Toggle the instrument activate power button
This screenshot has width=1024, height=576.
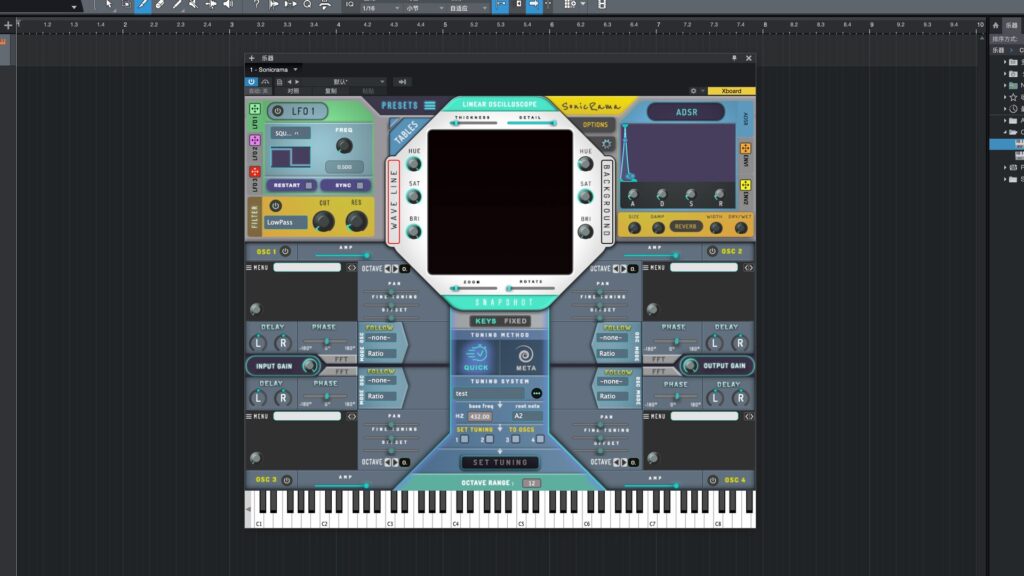pos(251,82)
